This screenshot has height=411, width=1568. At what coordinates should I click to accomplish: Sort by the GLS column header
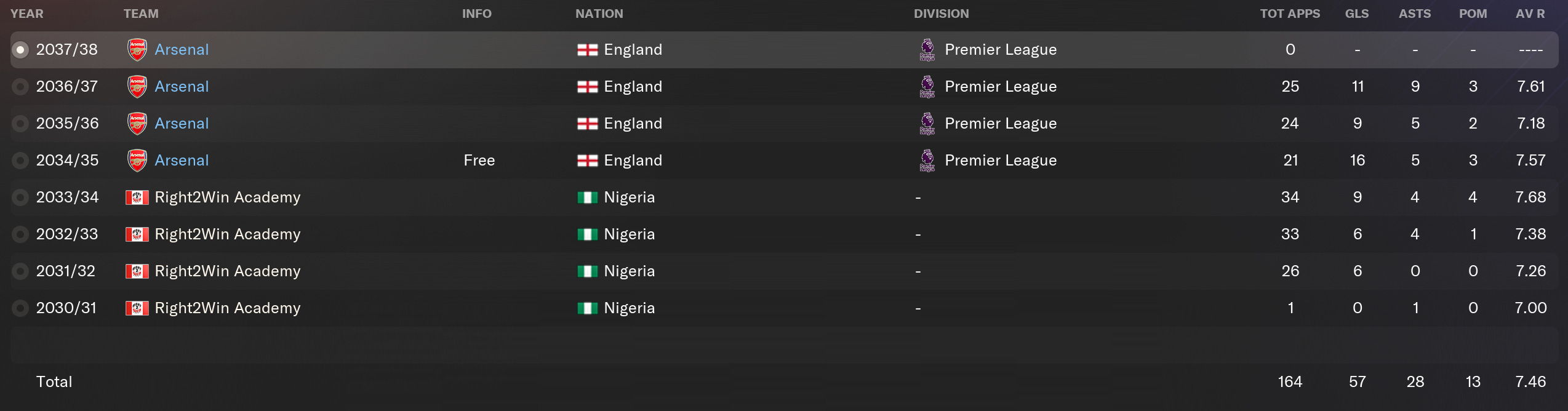tap(1357, 14)
